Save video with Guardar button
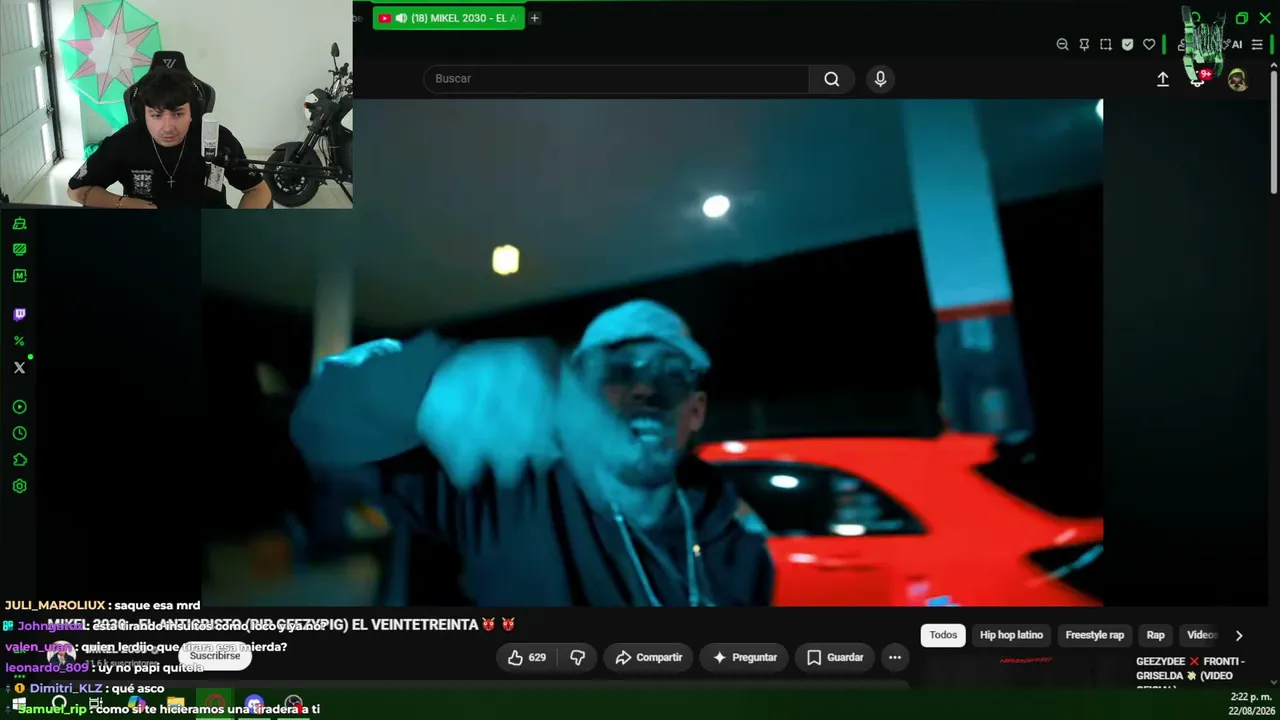Image resolution: width=1280 pixels, height=720 pixels. [835, 657]
